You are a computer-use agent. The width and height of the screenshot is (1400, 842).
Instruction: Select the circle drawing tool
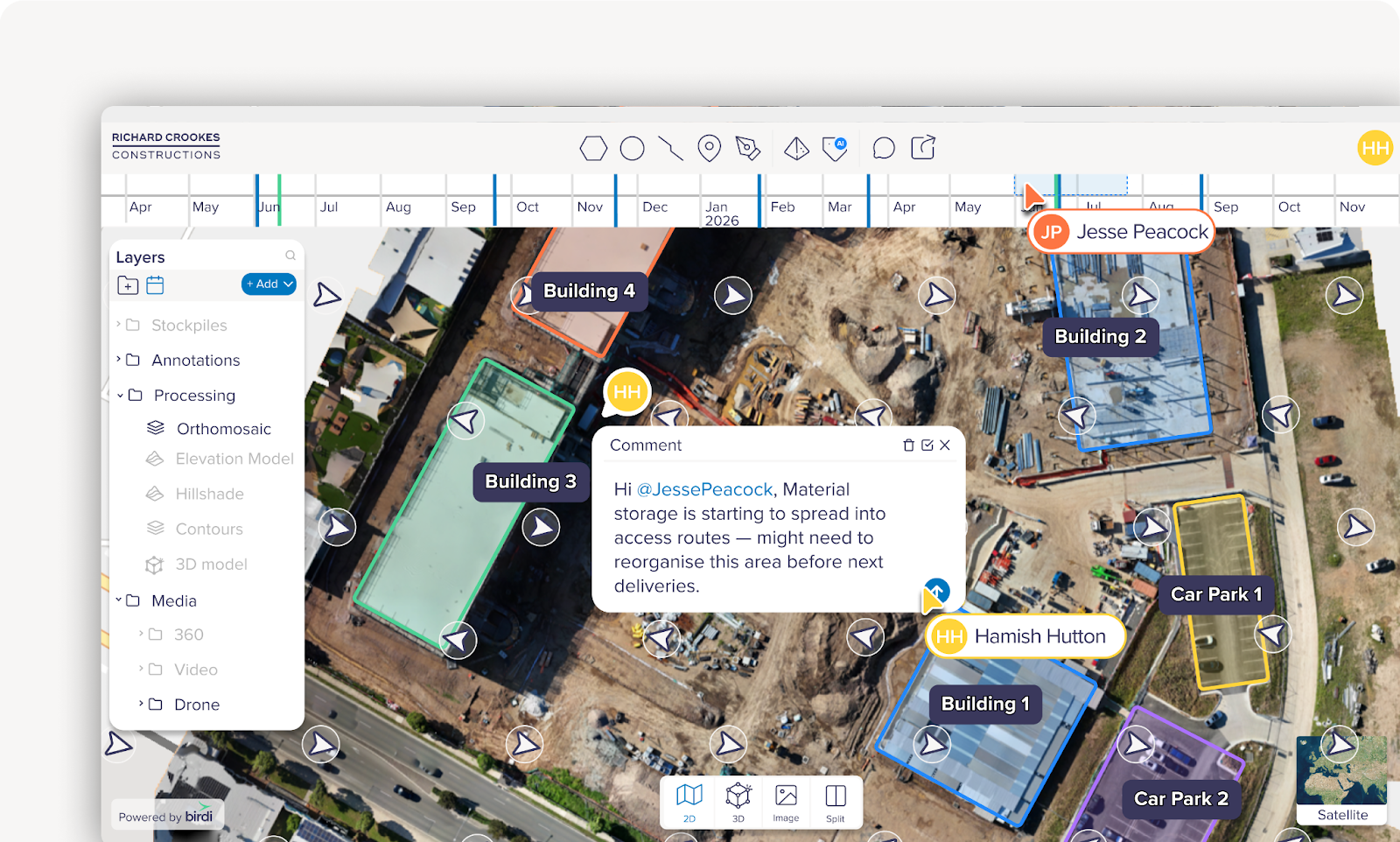pos(632,149)
